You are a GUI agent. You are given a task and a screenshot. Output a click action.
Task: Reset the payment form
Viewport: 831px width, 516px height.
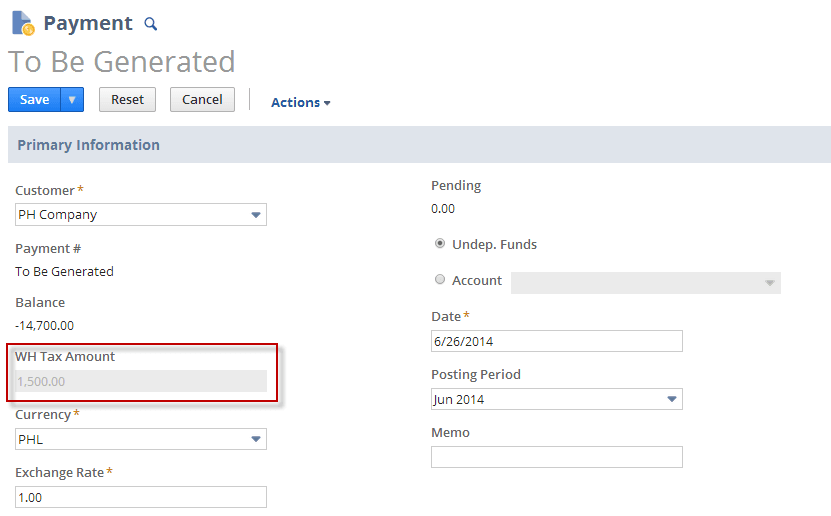click(x=127, y=100)
